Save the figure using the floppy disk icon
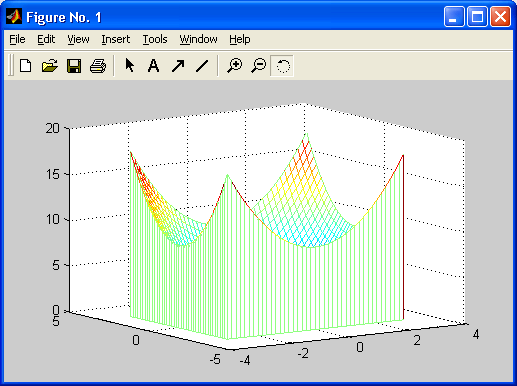 [74, 66]
